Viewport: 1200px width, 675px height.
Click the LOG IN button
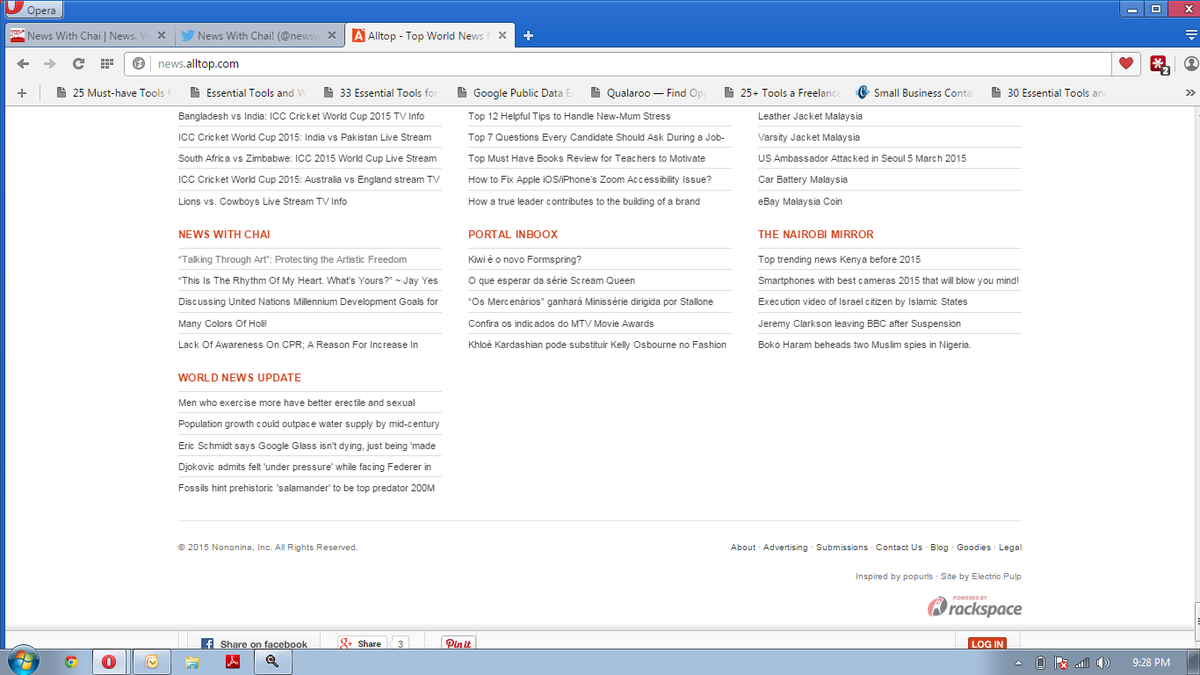click(987, 644)
